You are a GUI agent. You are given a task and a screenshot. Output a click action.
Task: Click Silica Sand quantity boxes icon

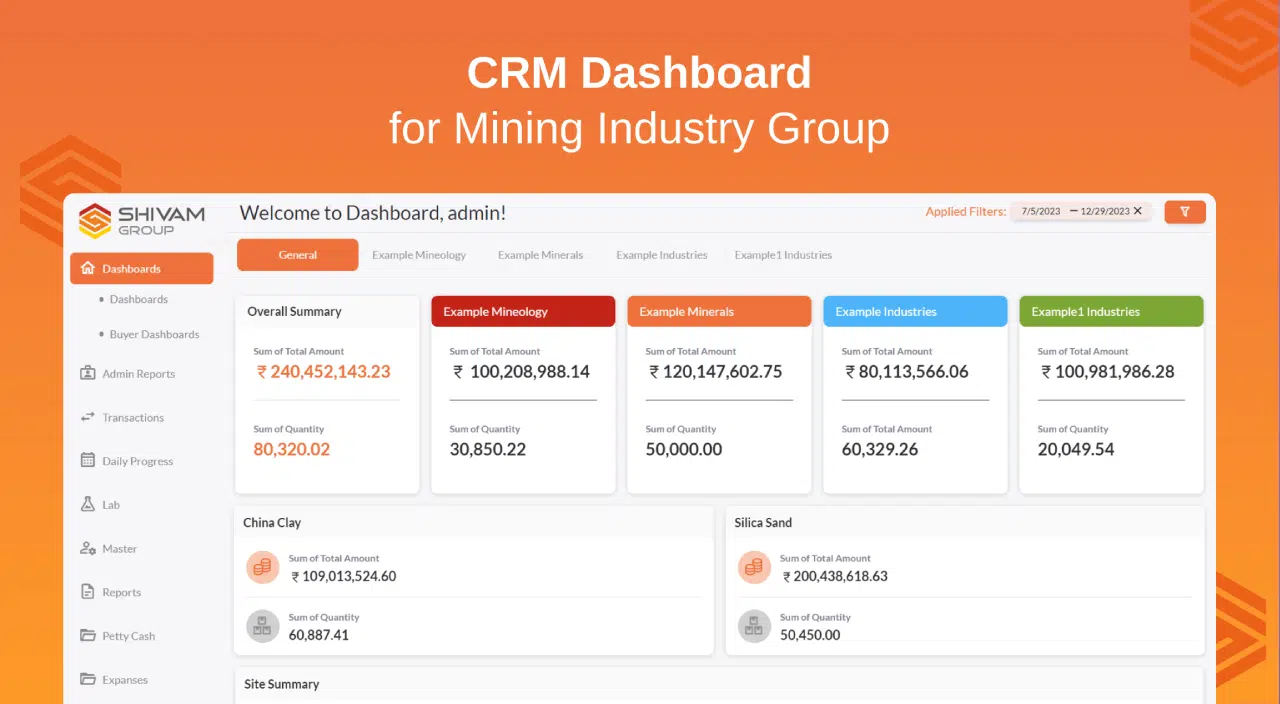[x=754, y=626]
